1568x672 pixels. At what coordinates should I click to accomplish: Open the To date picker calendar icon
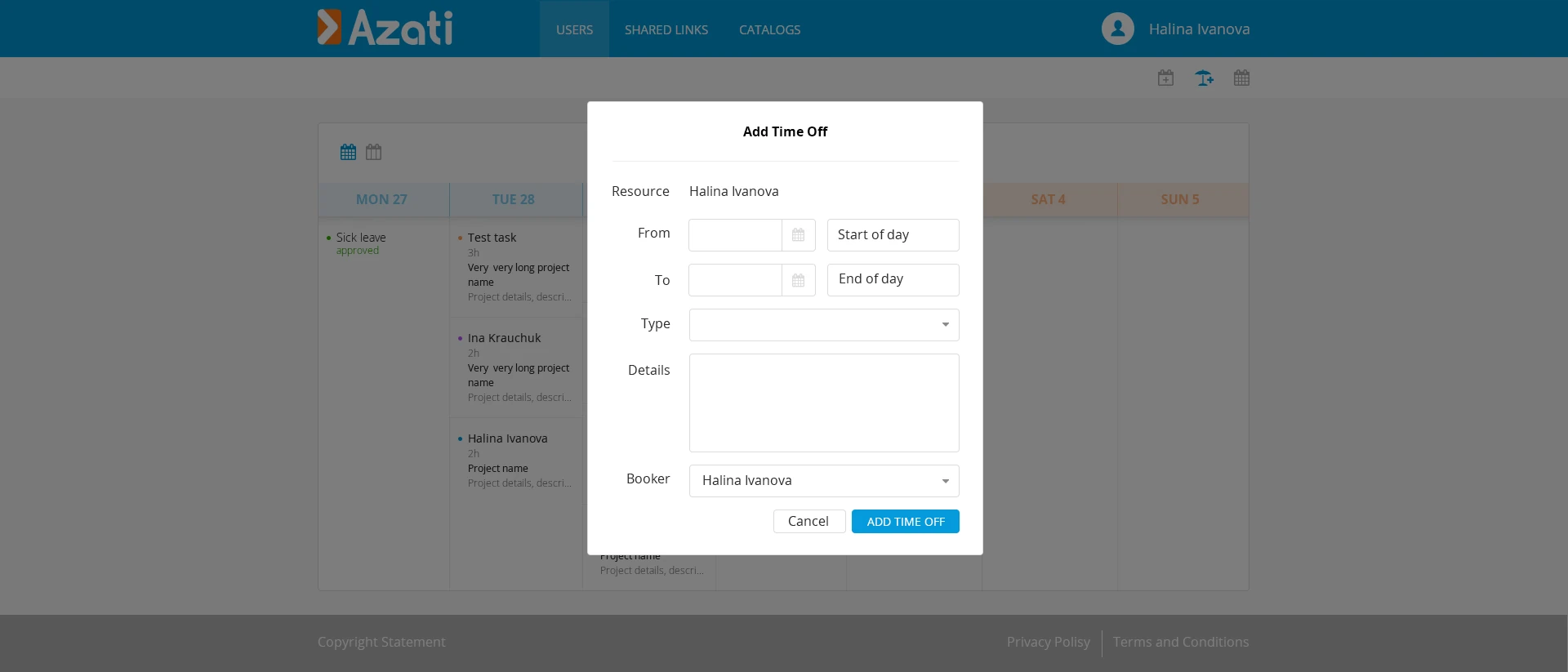pos(799,280)
